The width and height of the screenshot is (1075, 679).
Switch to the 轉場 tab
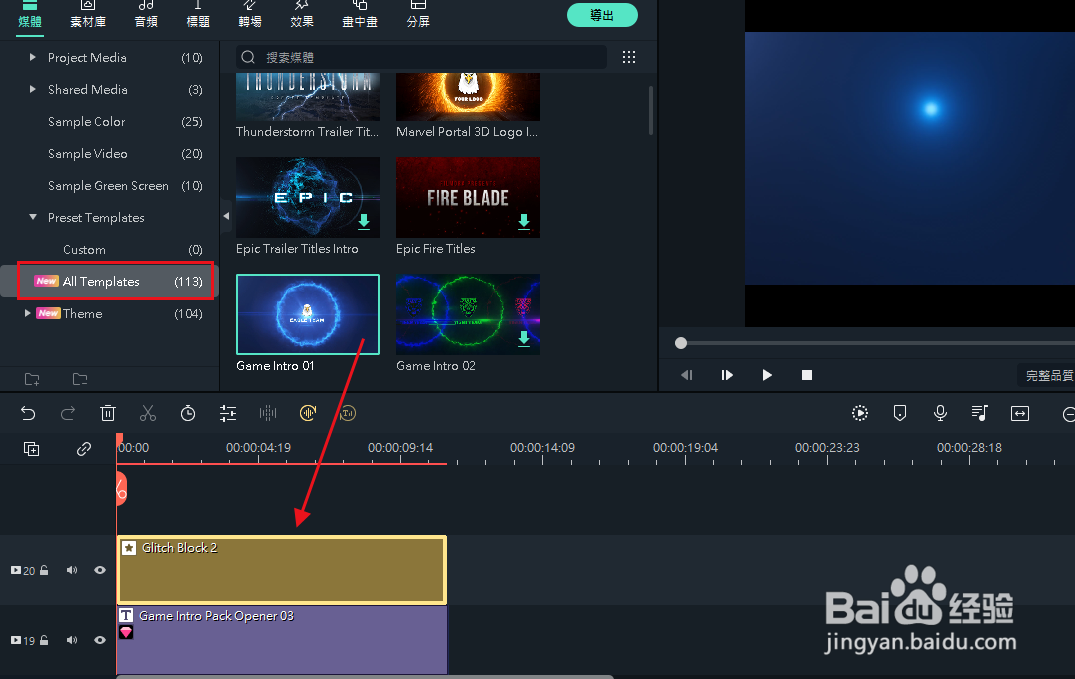coord(250,15)
